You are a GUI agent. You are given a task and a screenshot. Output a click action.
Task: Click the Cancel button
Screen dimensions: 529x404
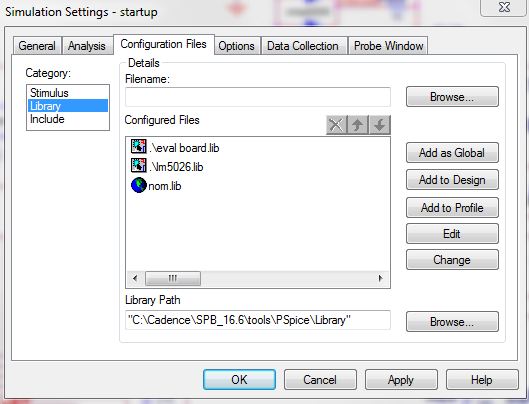320,379
